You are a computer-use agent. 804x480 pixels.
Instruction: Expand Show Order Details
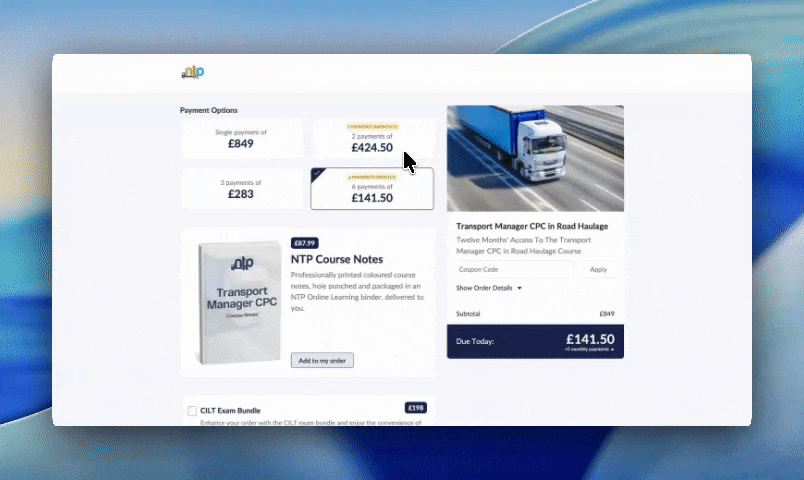click(x=485, y=288)
